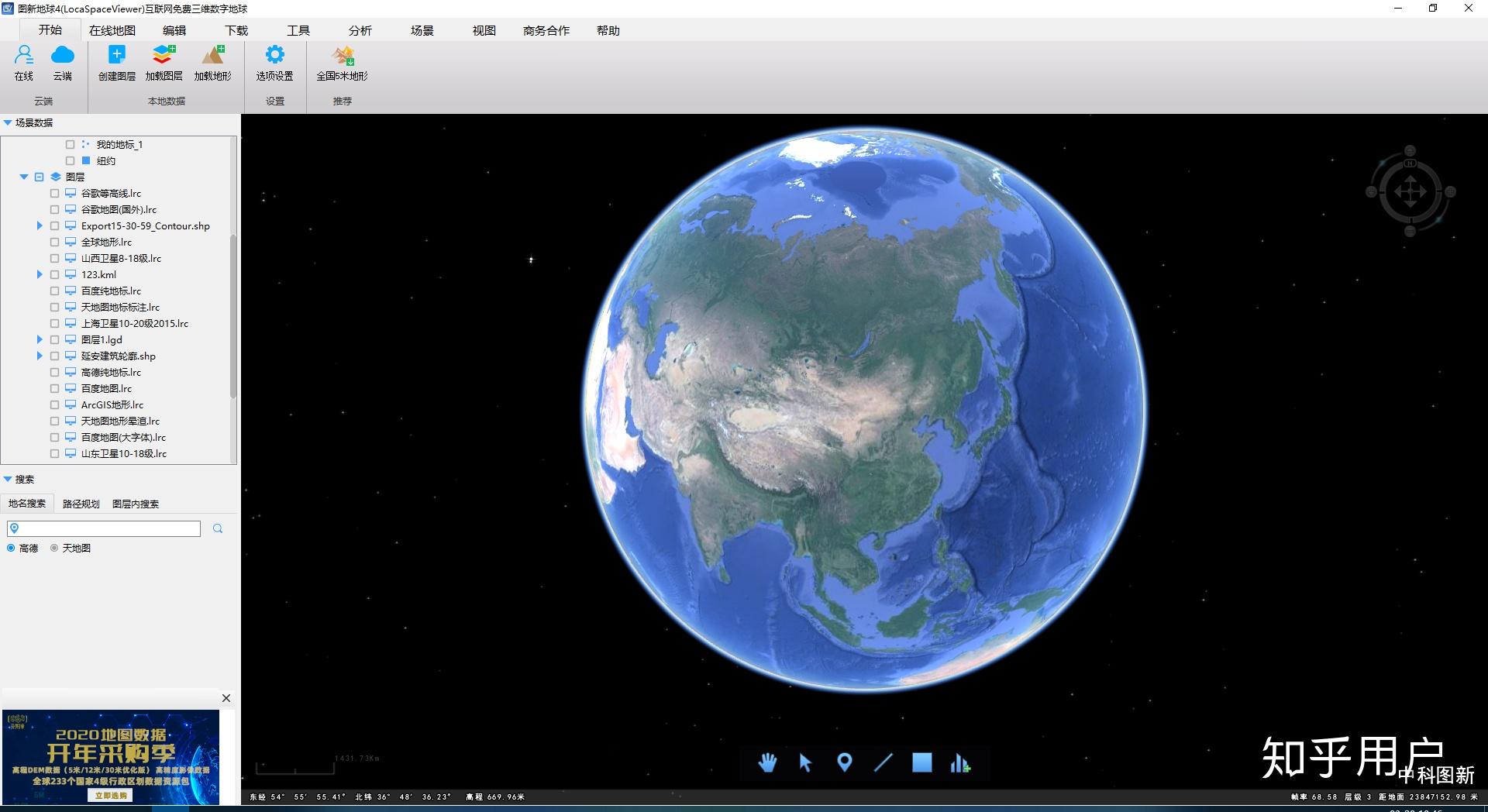Image resolution: width=1488 pixels, height=812 pixels.
Task: Enable the 谷歌等高线.lrc layer checkbox
Action: (54, 193)
